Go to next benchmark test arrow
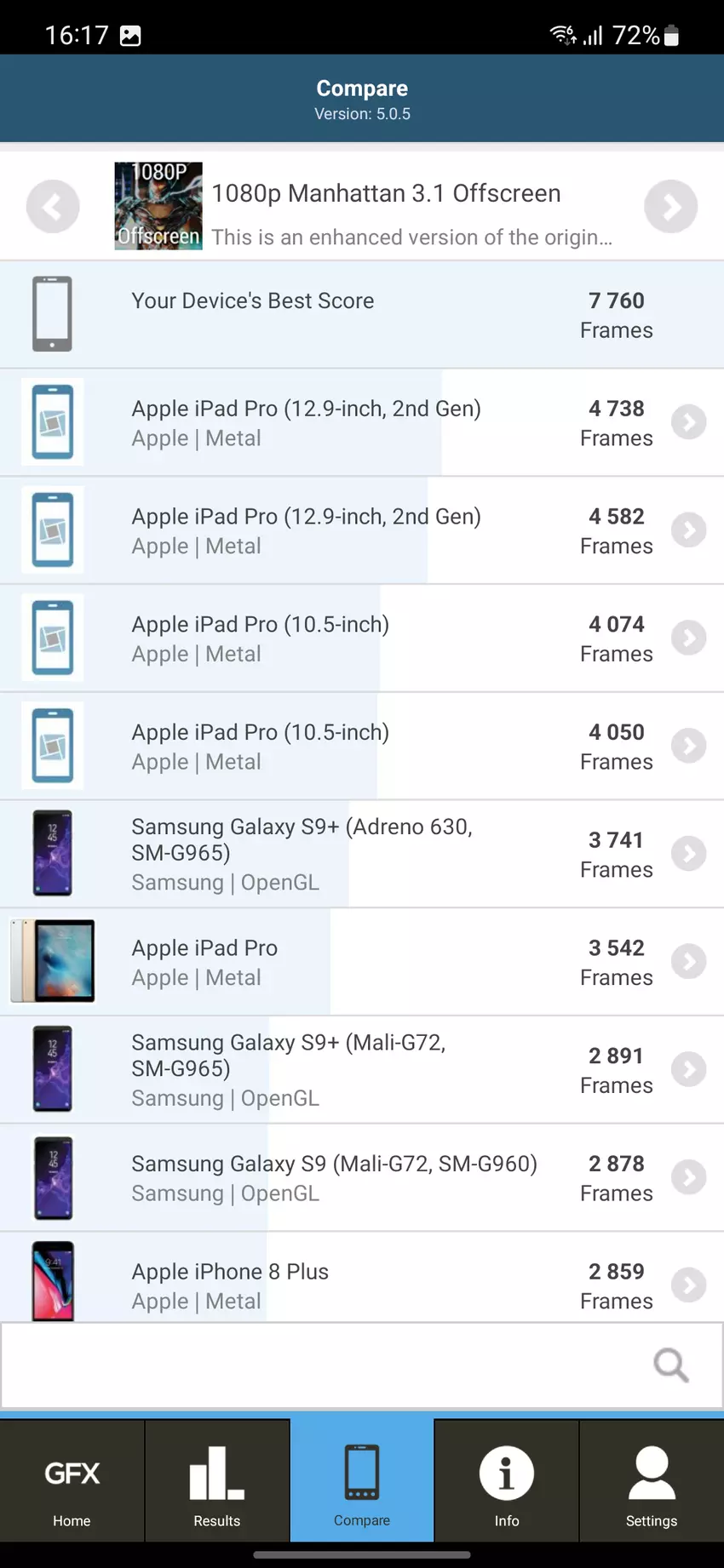 [x=670, y=207]
